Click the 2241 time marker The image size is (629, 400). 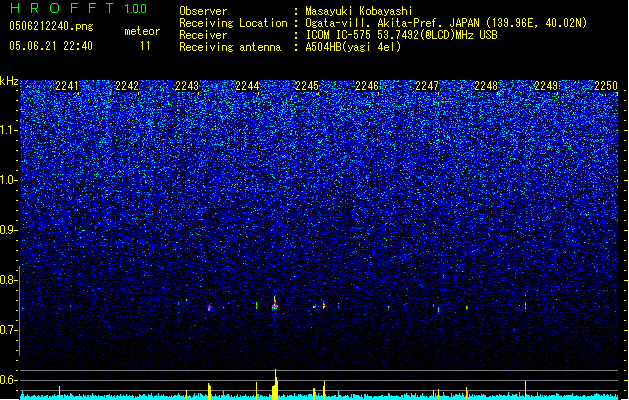[67, 86]
